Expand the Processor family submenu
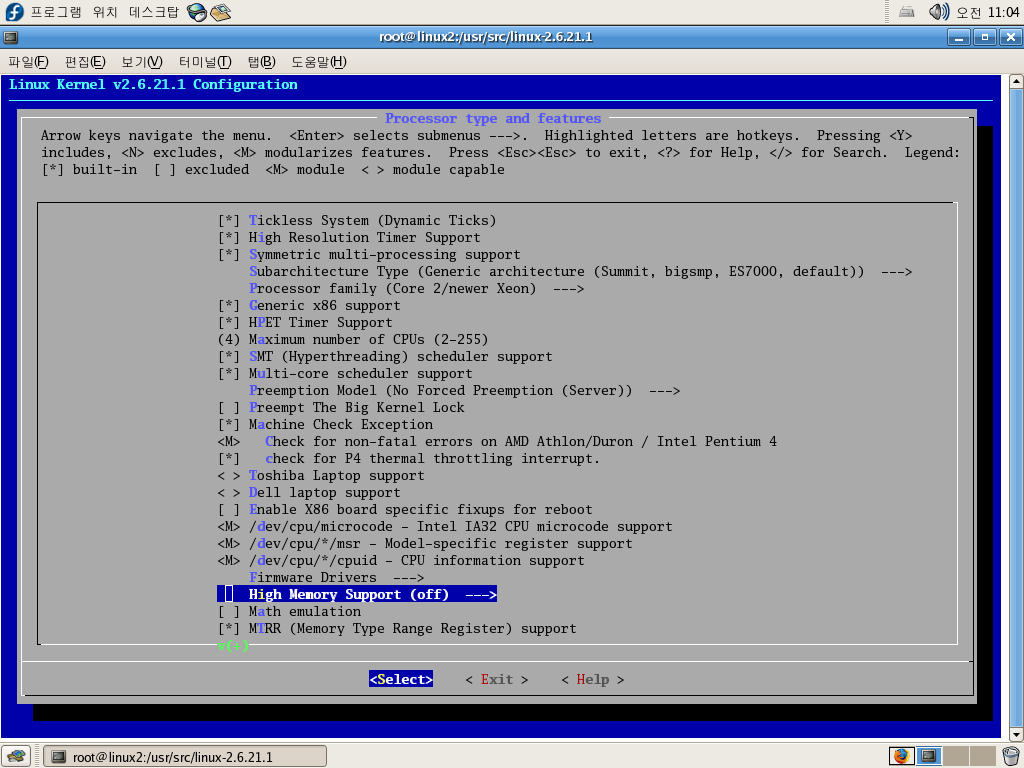The image size is (1024, 768). (402, 288)
